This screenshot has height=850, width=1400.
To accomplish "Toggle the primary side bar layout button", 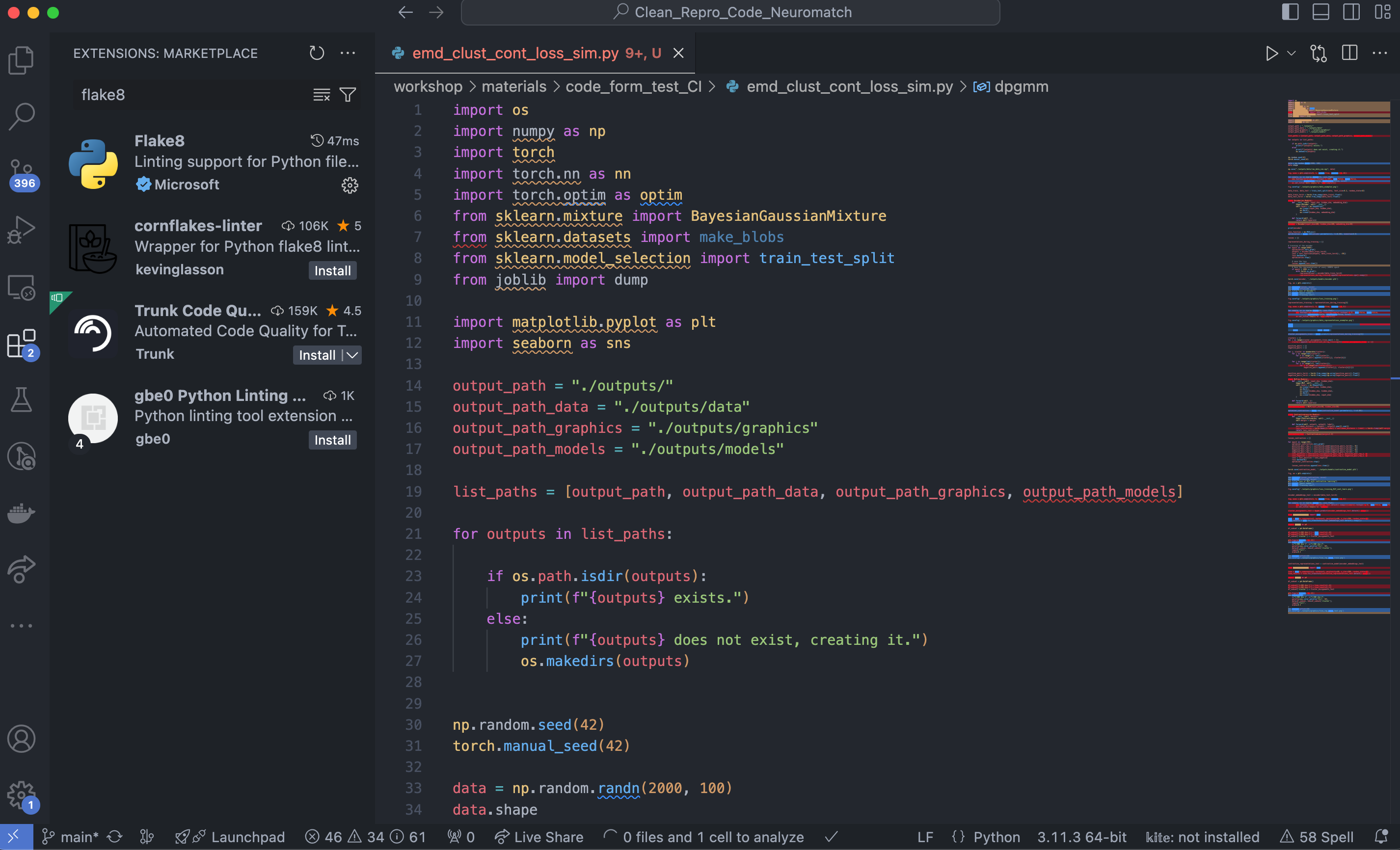I will [1290, 12].
